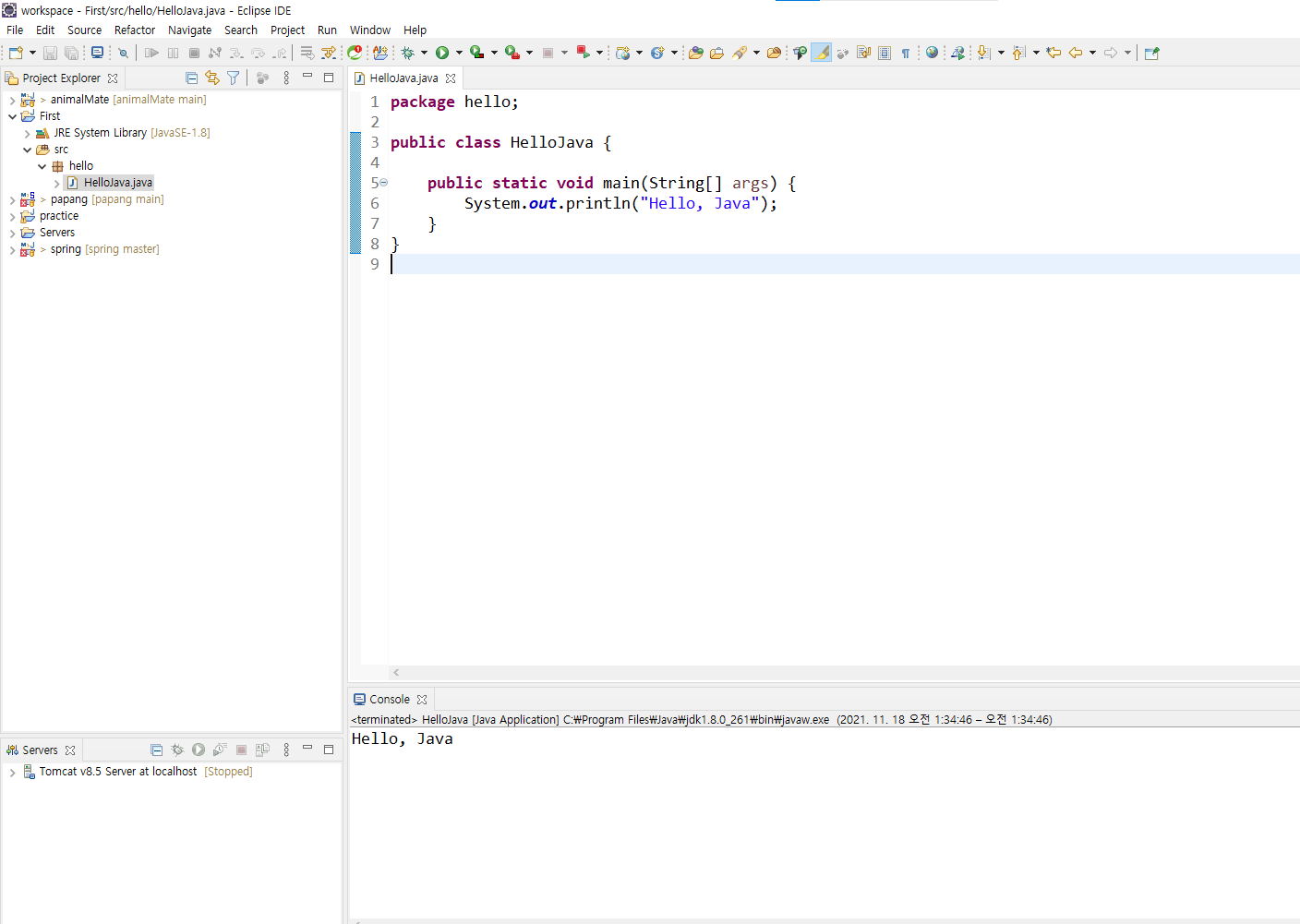The image size is (1300, 924).
Task: Toggle Link with Editor in Project Explorer
Action: pos(212,78)
